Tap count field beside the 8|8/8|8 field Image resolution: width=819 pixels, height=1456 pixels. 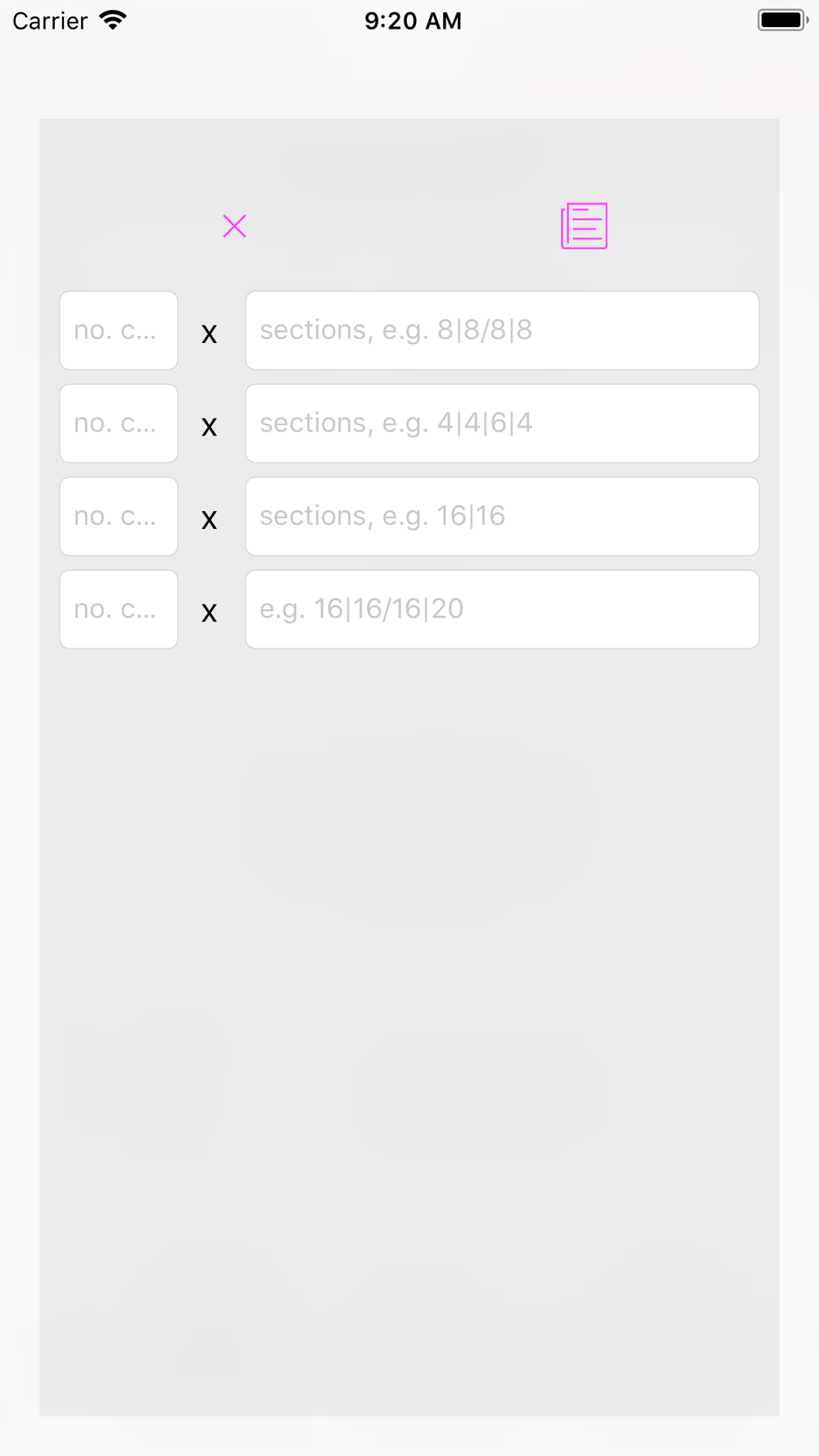(x=119, y=330)
